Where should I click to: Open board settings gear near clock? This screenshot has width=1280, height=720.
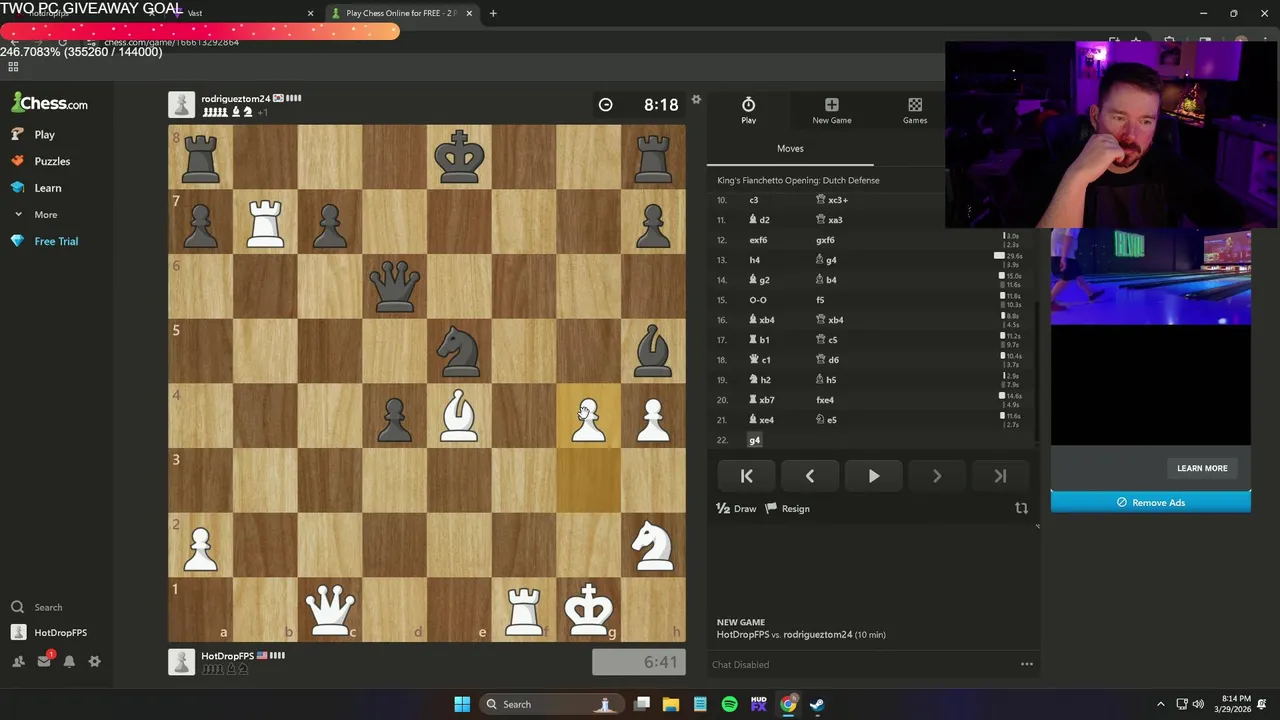(696, 99)
